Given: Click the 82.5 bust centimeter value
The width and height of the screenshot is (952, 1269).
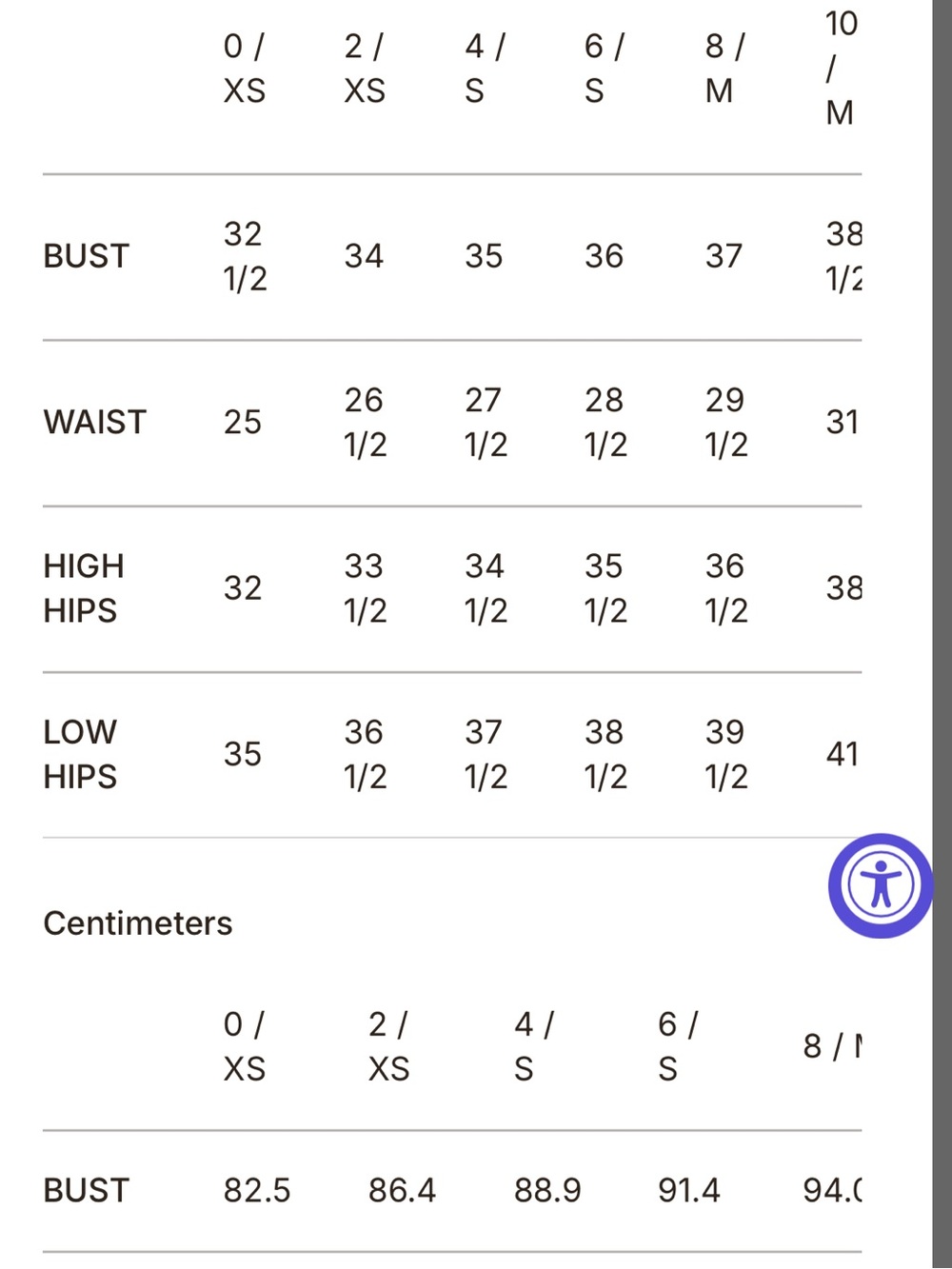Looking at the screenshot, I should pos(257,1190).
